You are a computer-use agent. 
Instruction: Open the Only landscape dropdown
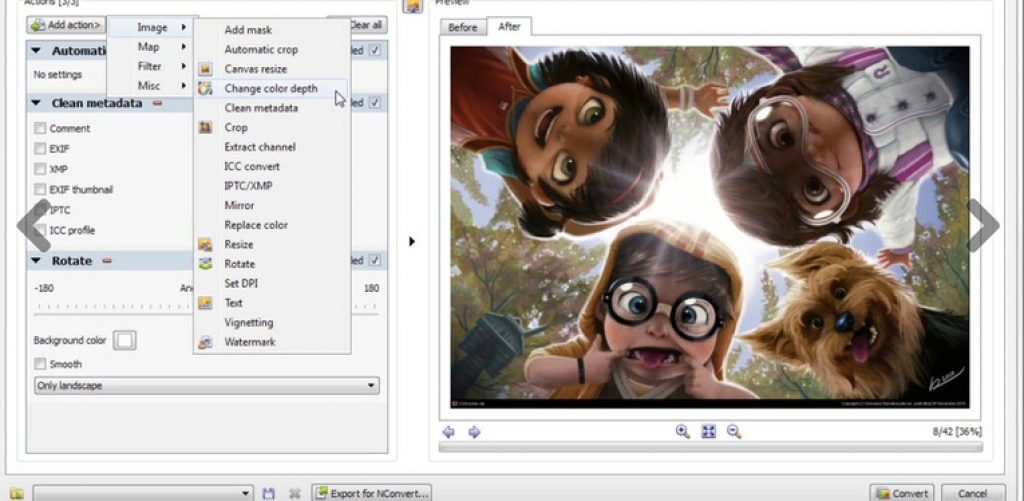click(207, 385)
